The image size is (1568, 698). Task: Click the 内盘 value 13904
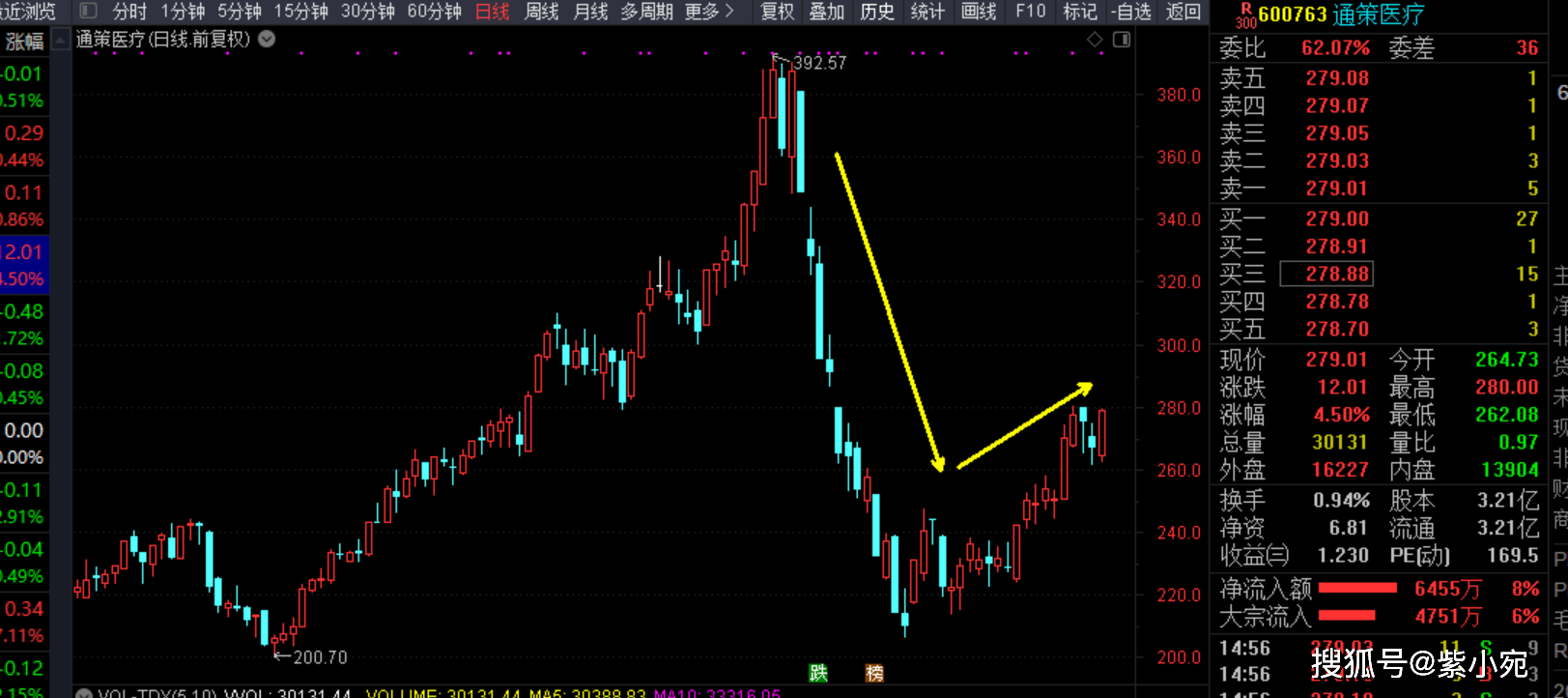pyautogui.click(x=1510, y=470)
